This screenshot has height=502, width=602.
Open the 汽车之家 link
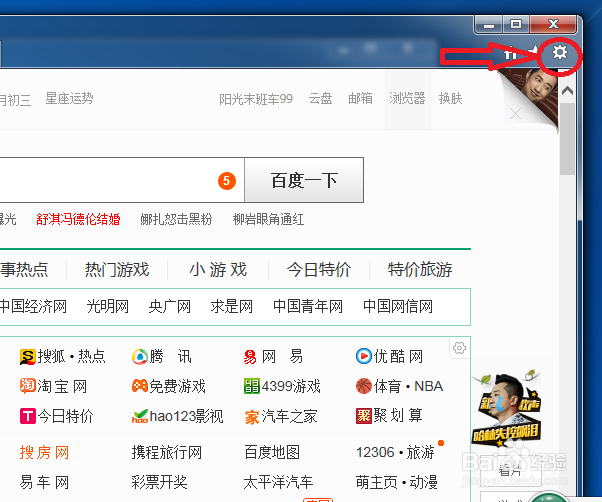(x=289, y=416)
